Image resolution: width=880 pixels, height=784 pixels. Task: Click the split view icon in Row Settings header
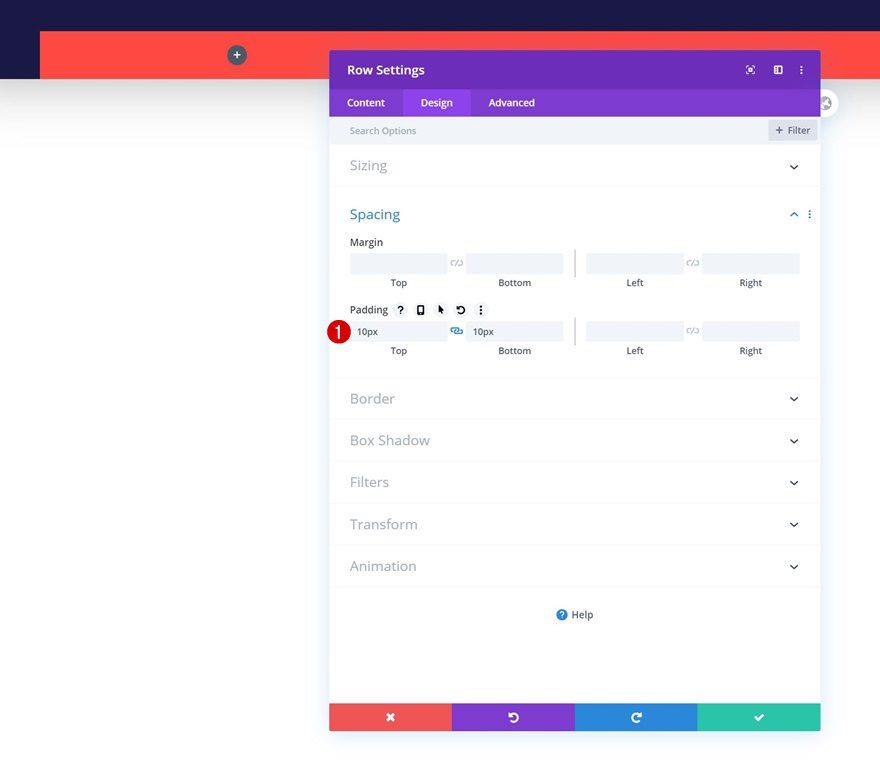click(778, 70)
